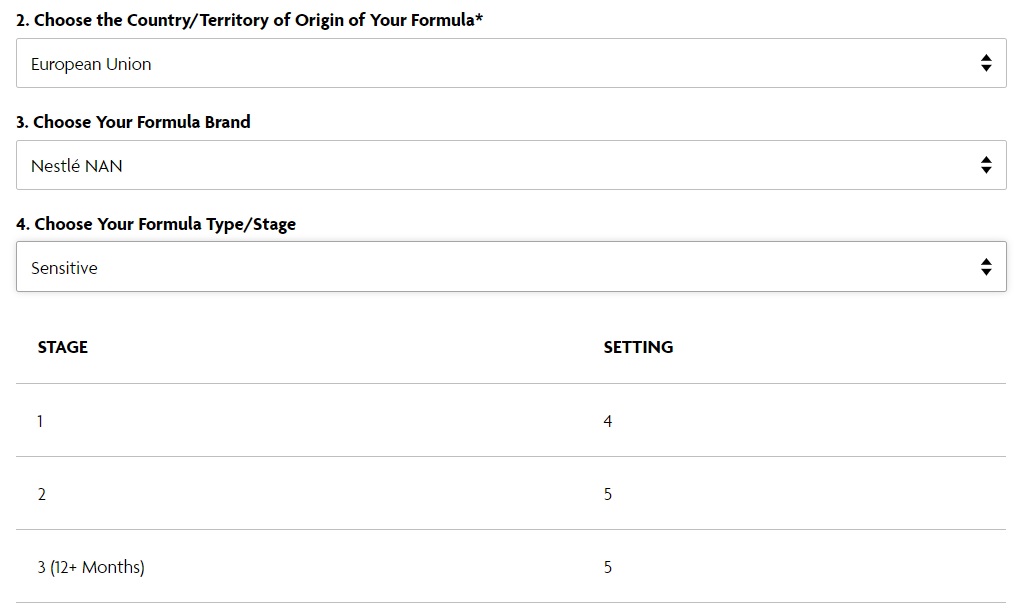Select the setting value in 12+ Months row
Screen dimensions: 1019x613
pos(608,567)
